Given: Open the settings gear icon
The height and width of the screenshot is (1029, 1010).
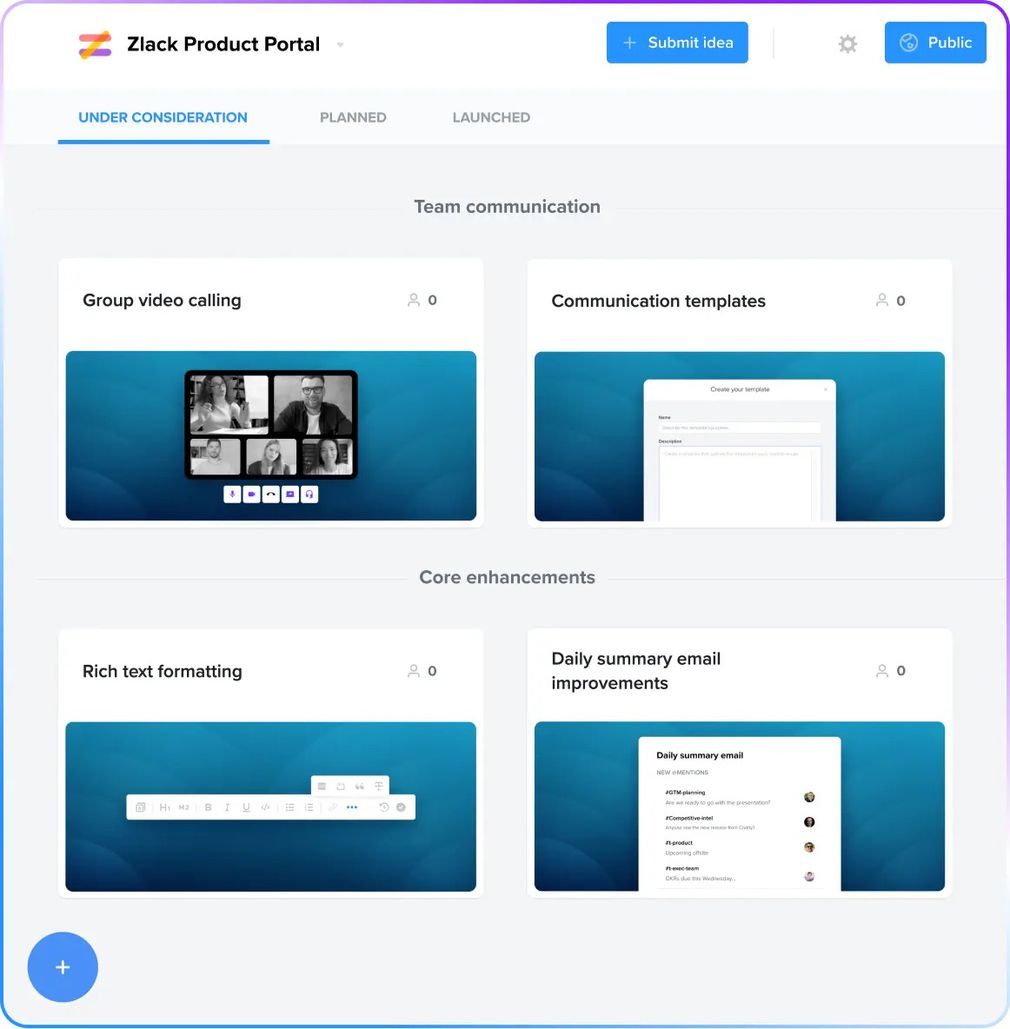Looking at the screenshot, I should coord(847,44).
